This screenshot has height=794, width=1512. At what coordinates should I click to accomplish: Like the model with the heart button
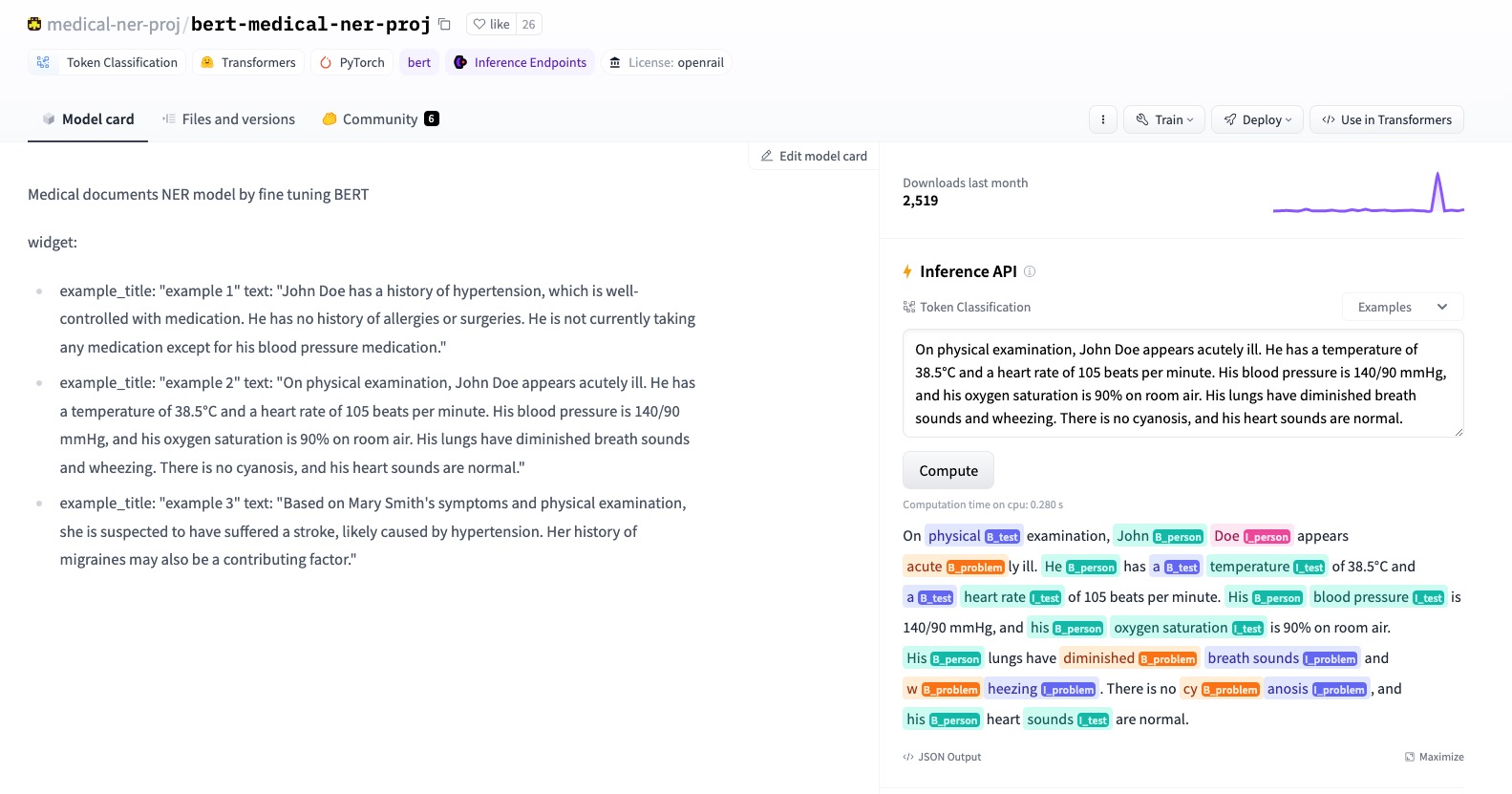coord(492,24)
